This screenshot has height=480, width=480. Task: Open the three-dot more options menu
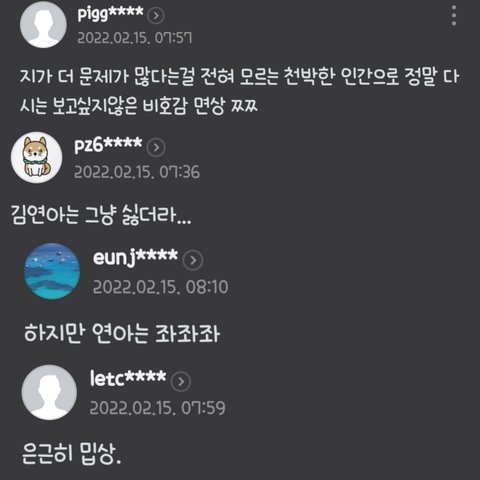454,15
